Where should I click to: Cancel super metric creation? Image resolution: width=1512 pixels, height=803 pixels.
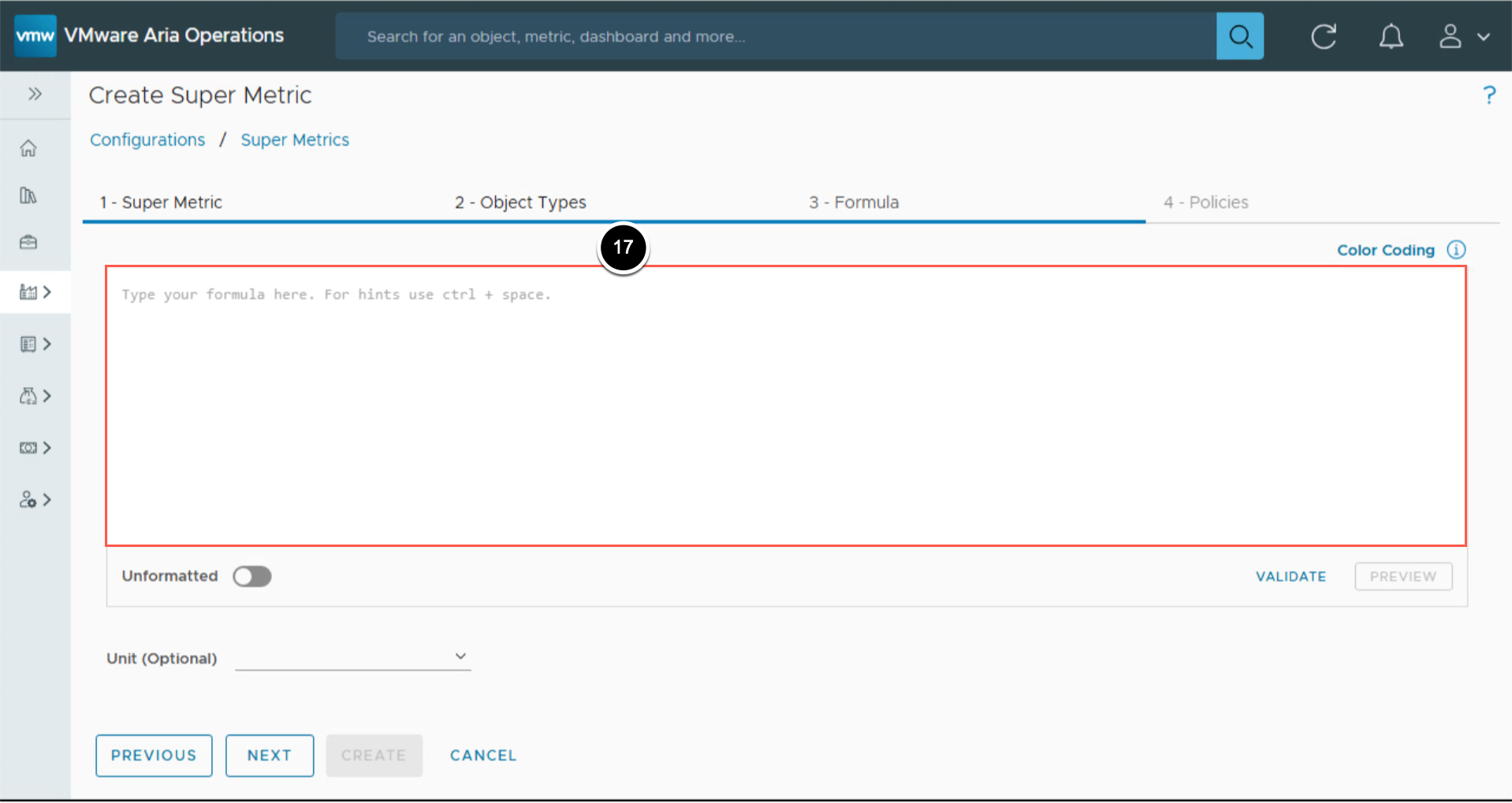tap(483, 755)
